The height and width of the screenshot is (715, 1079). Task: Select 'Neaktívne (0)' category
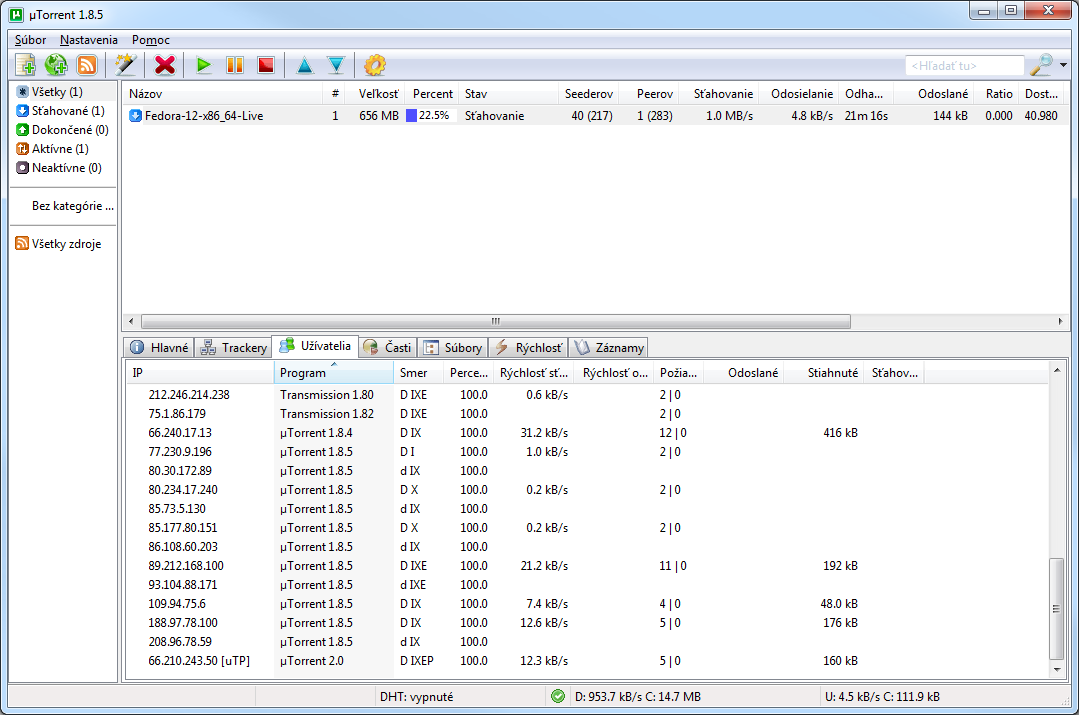pos(59,167)
